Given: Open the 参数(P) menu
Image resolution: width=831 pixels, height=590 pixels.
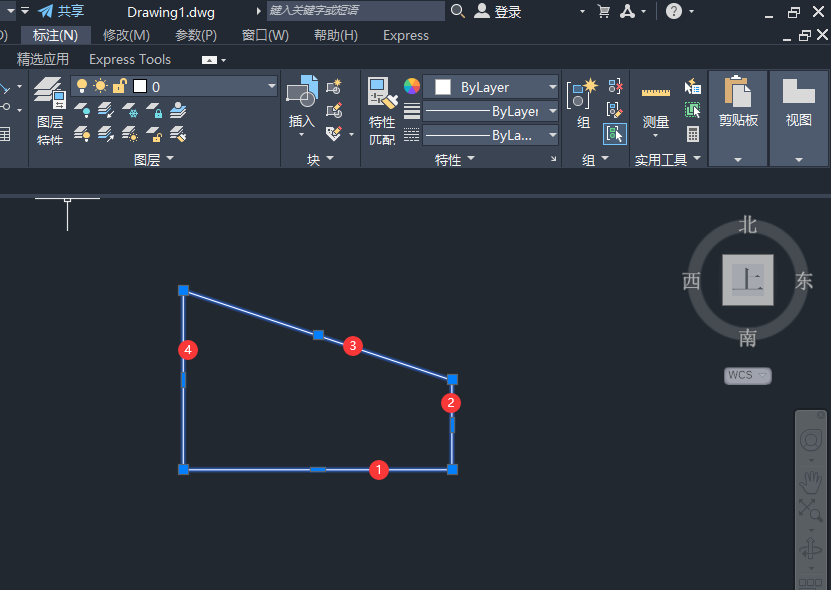Looking at the screenshot, I should (196, 36).
